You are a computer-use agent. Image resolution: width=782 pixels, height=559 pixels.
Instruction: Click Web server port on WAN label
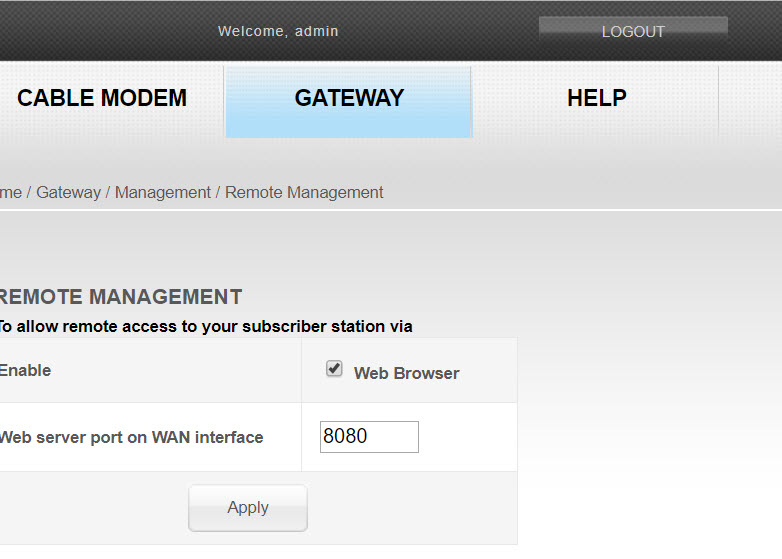(x=130, y=437)
